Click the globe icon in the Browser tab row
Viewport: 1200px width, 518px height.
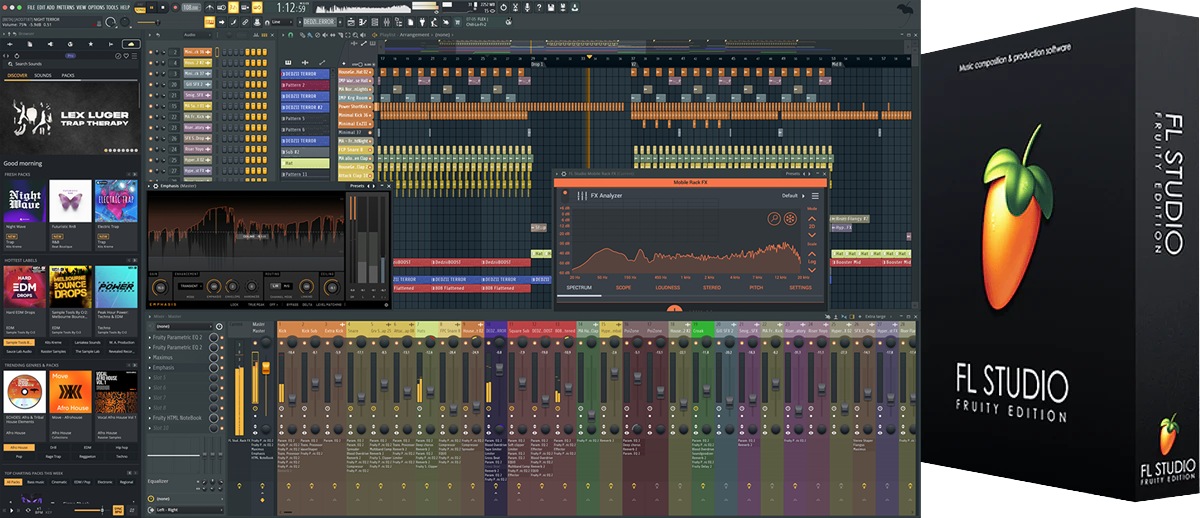70,44
